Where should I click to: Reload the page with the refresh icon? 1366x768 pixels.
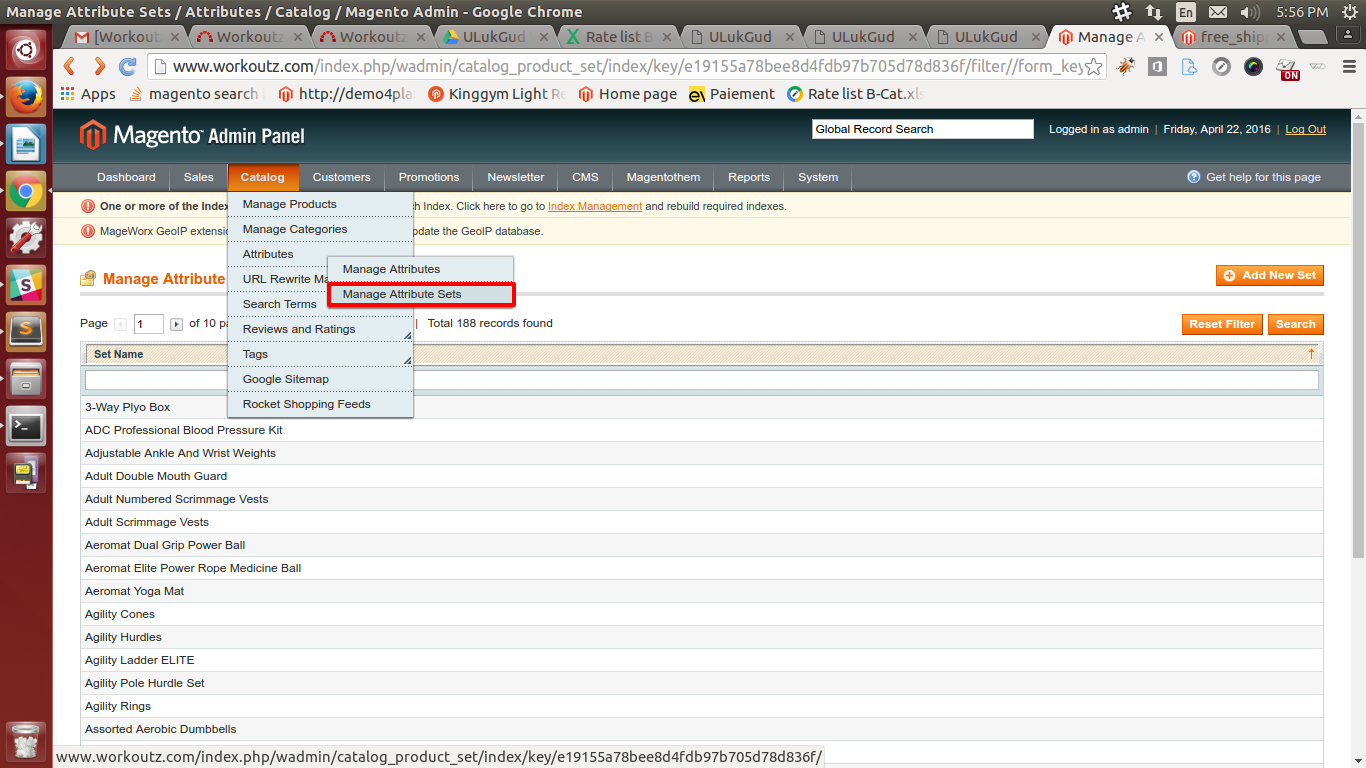coord(128,67)
